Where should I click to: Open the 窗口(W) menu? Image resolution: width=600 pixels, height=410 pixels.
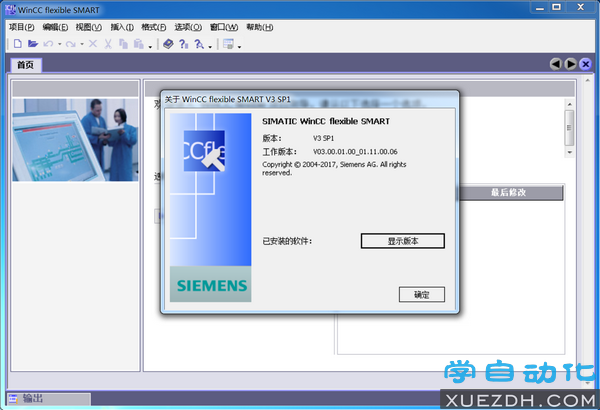[x=224, y=27]
